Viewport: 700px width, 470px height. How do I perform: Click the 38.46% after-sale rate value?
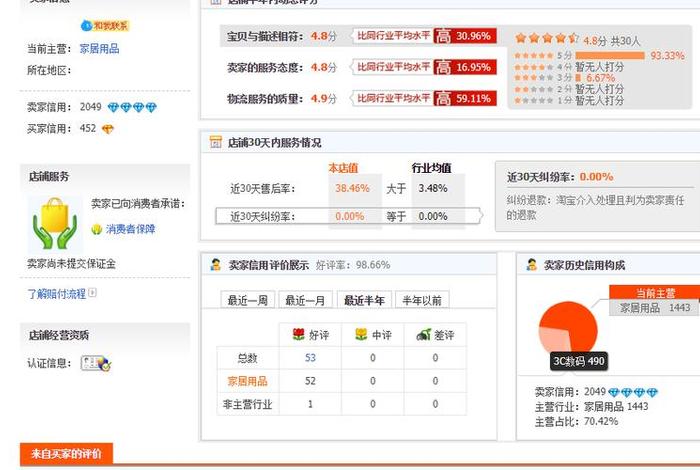point(352,188)
